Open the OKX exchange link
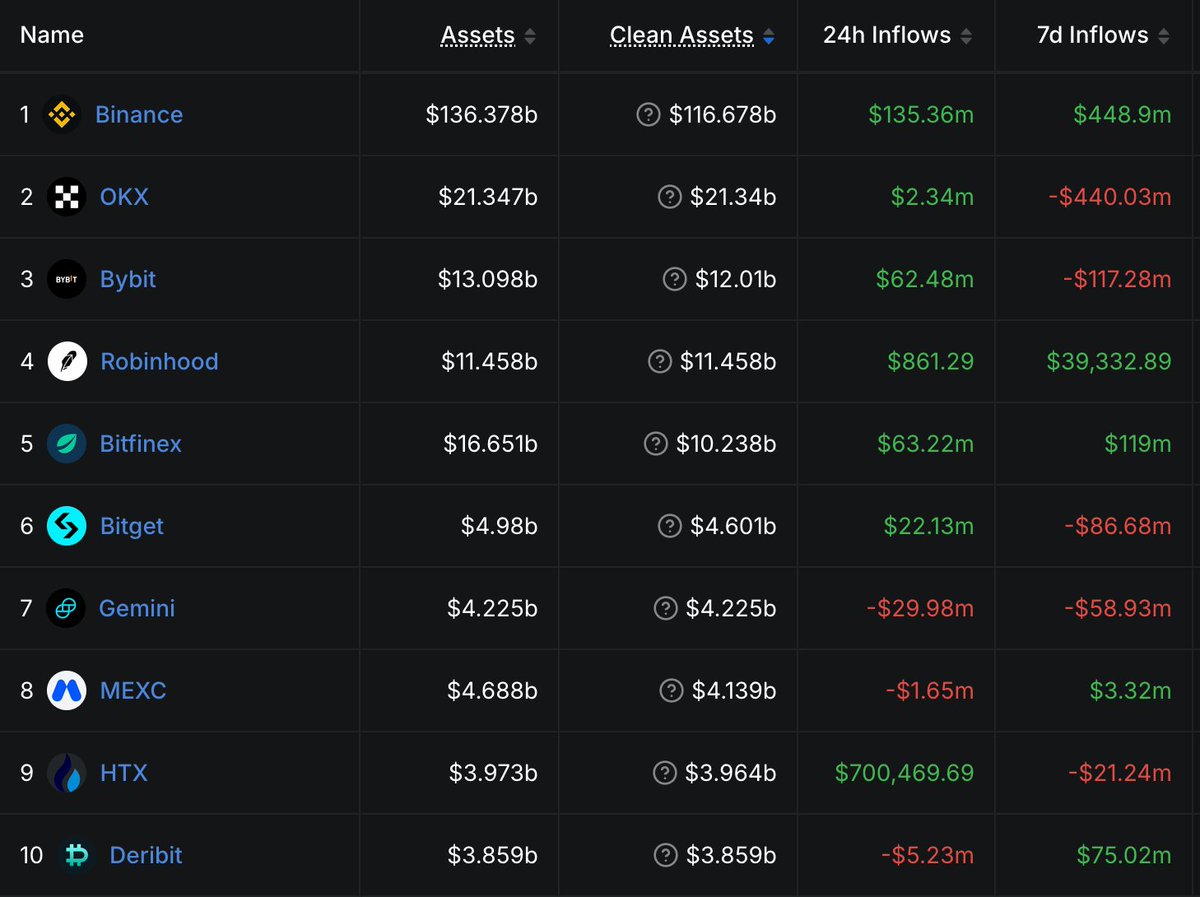This screenshot has width=1200, height=897. (124, 197)
